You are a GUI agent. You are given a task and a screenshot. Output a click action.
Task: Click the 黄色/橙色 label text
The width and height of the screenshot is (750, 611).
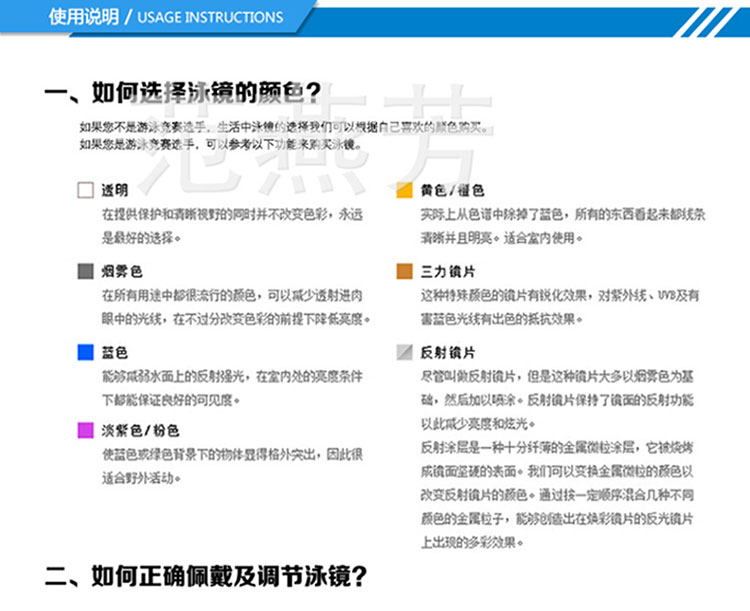tap(452, 190)
